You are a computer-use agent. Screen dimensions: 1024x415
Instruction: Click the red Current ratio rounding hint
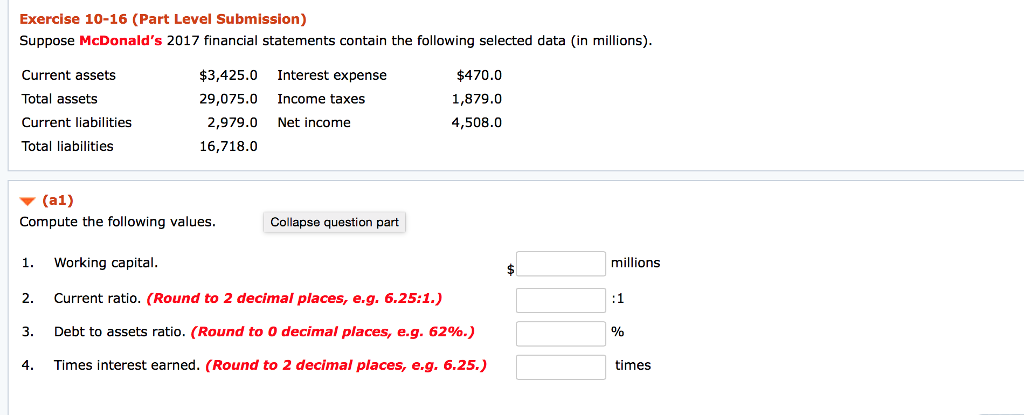295,298
